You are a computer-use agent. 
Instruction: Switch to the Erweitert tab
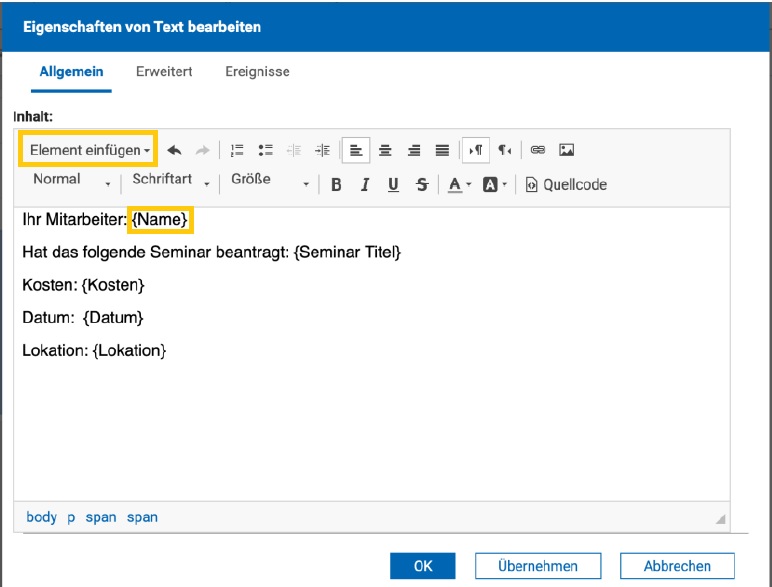(x=164, y=71)
